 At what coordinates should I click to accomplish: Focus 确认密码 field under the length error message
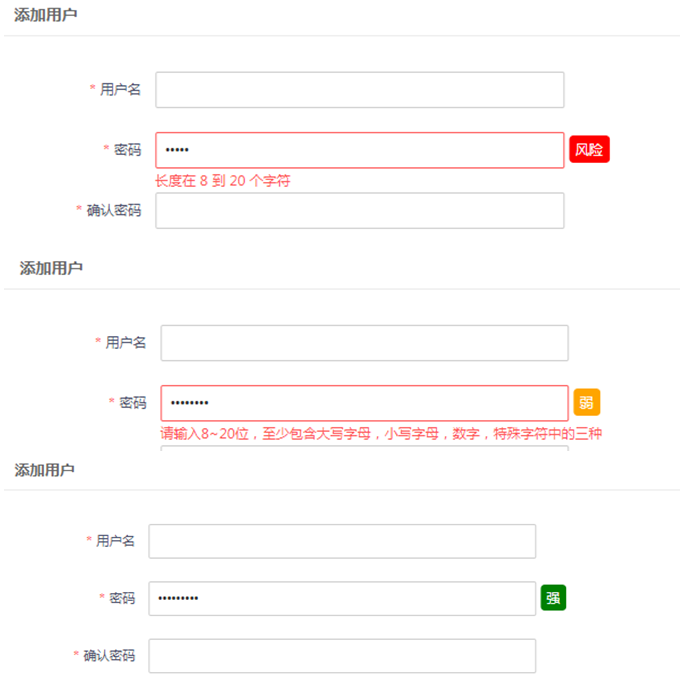tap(359, 210)
